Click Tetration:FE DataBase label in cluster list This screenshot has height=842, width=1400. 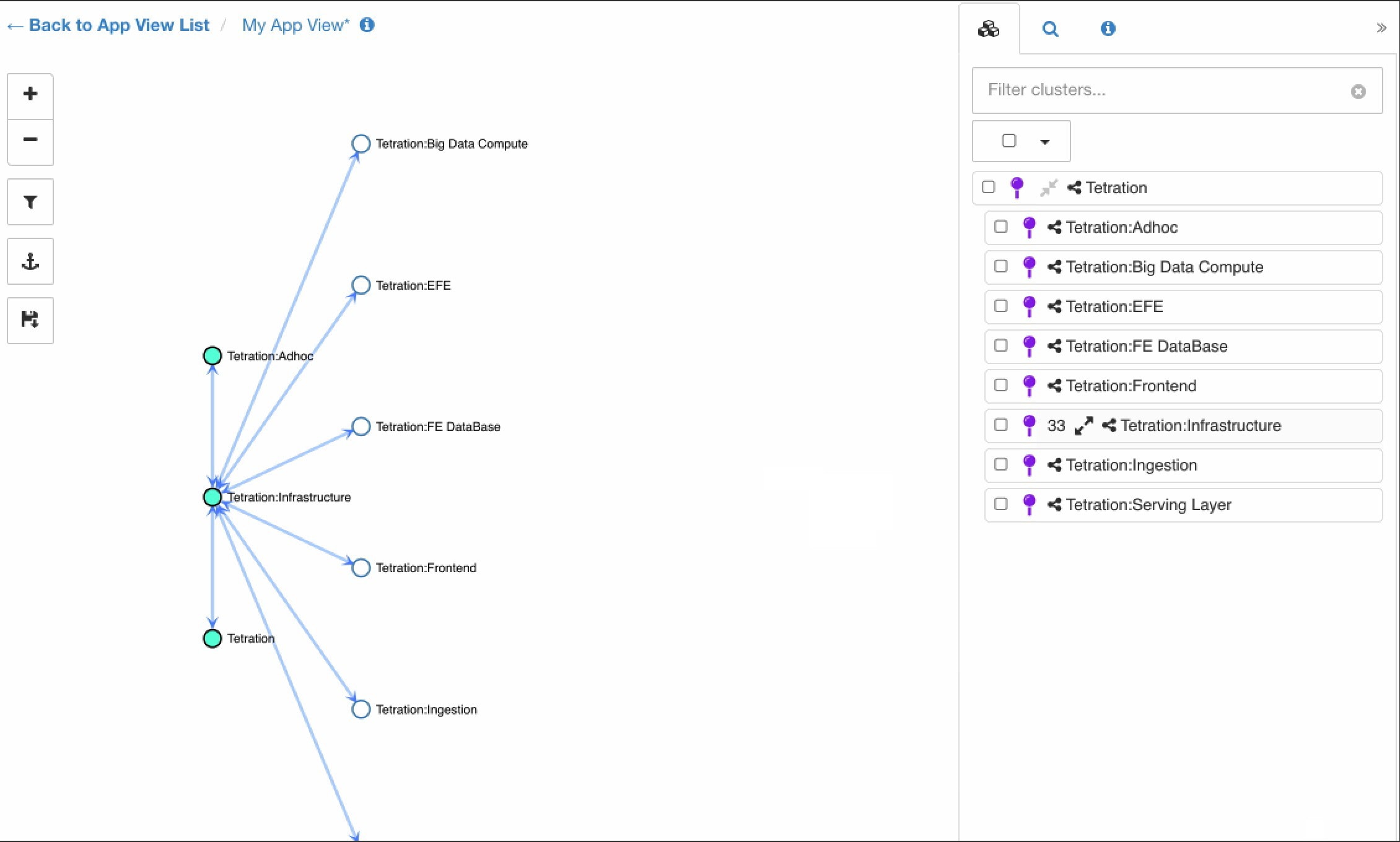(1147, 346)
